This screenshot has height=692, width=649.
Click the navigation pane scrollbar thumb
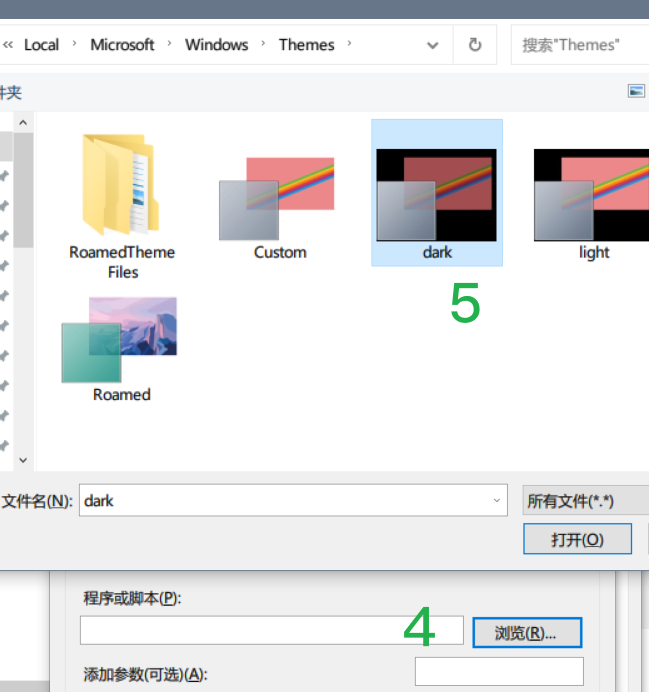click(23, 190)
